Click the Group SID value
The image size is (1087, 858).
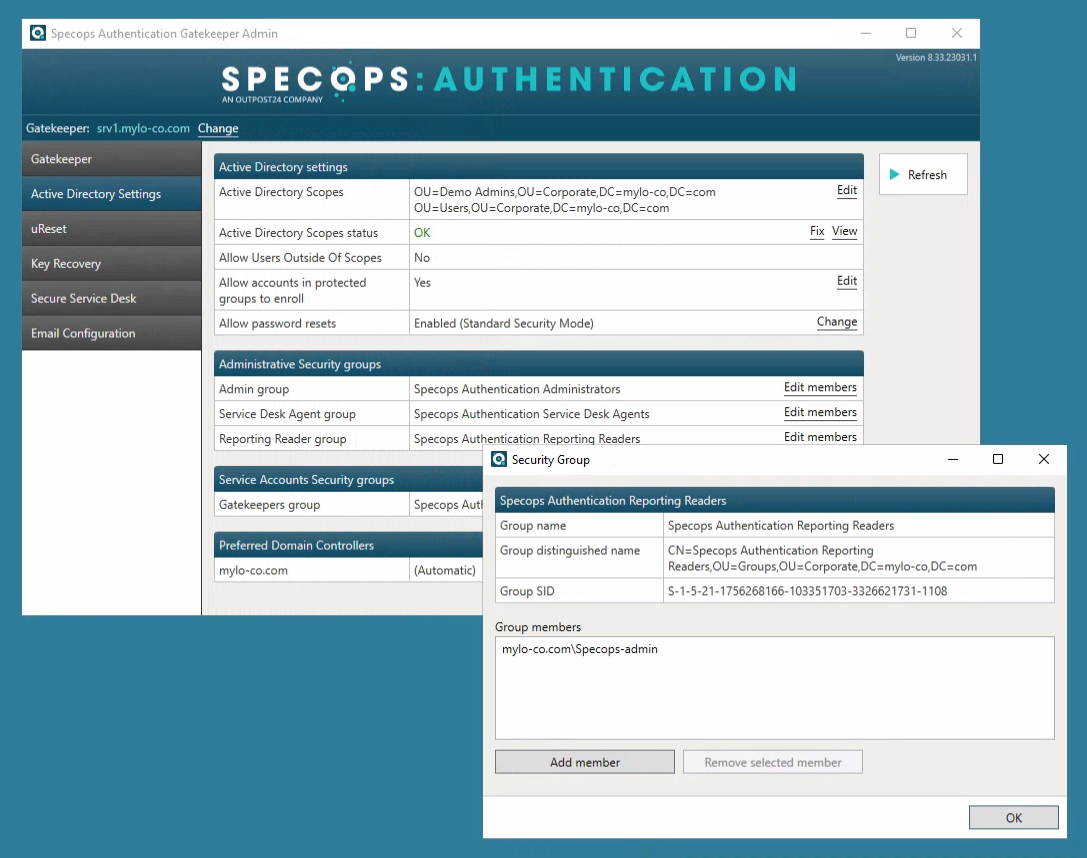(x=807, y=591)
